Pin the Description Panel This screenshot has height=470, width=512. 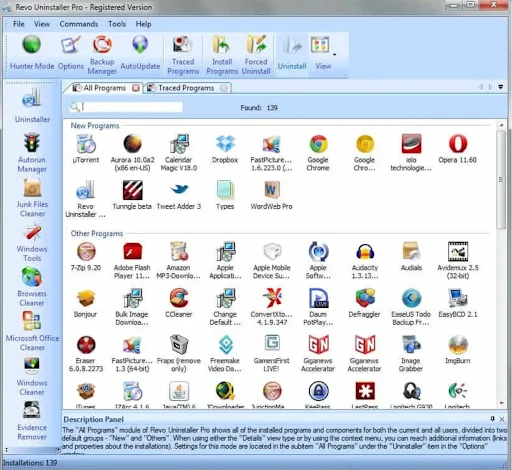492,419
